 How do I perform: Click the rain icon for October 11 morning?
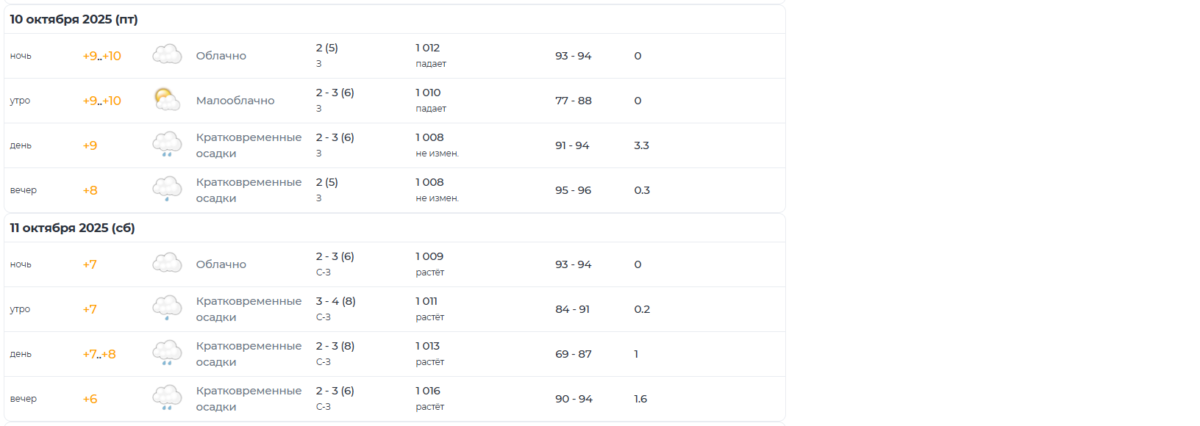coord(166,309)
